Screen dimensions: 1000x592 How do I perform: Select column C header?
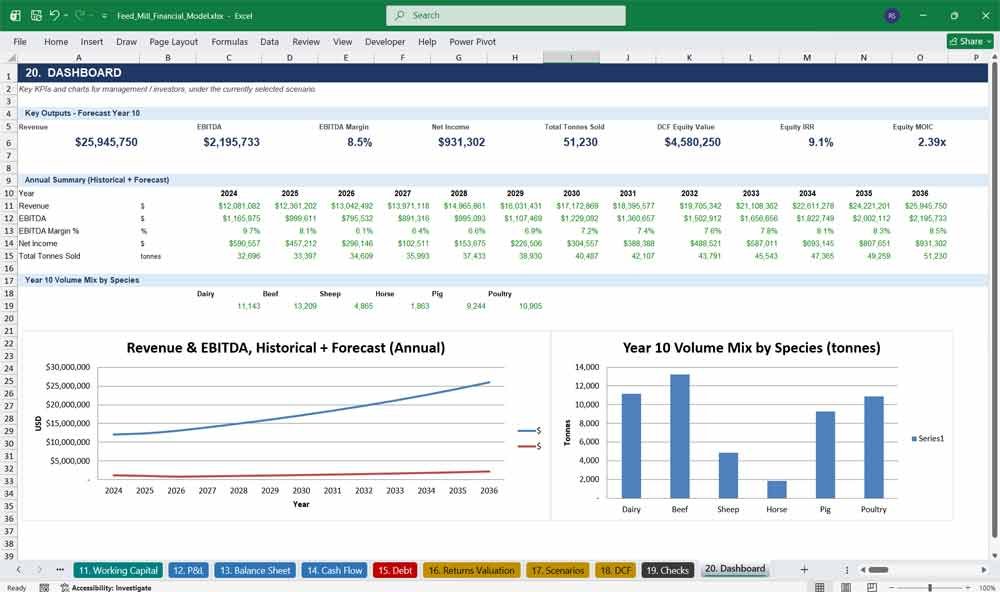pos(228,57)
